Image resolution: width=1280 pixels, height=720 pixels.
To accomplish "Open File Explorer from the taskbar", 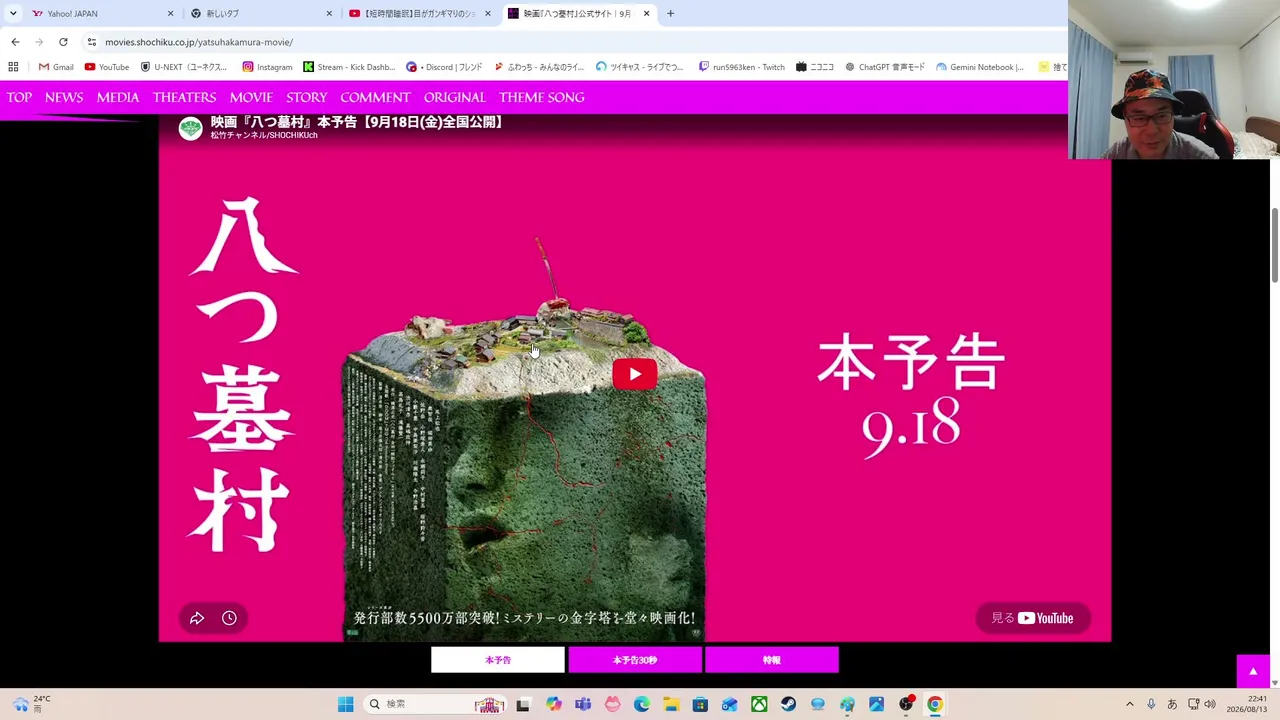I will click(x=671, y=704).
